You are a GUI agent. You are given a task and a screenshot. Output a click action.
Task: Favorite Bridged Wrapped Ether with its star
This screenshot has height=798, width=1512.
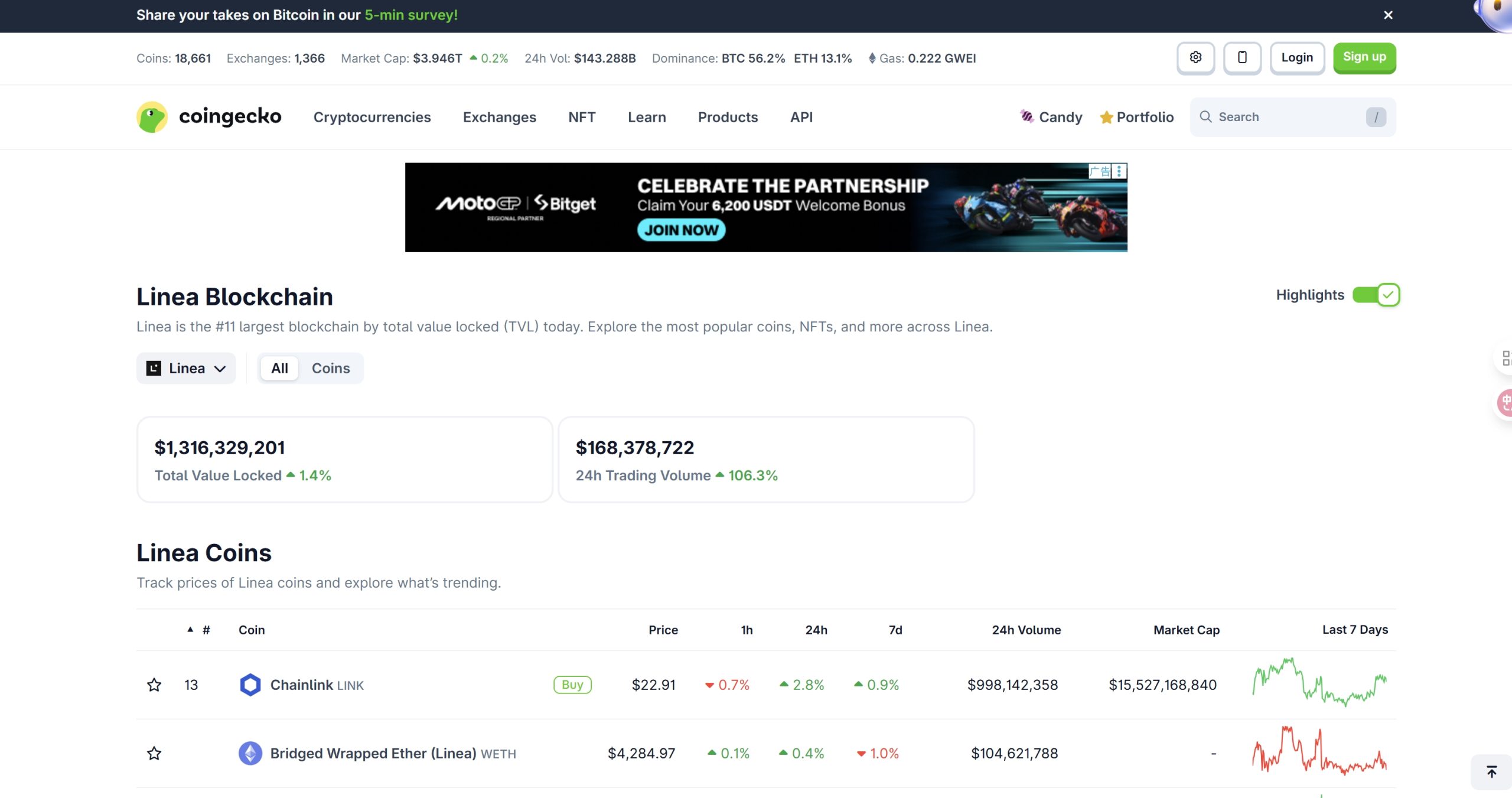pos(154,753)
